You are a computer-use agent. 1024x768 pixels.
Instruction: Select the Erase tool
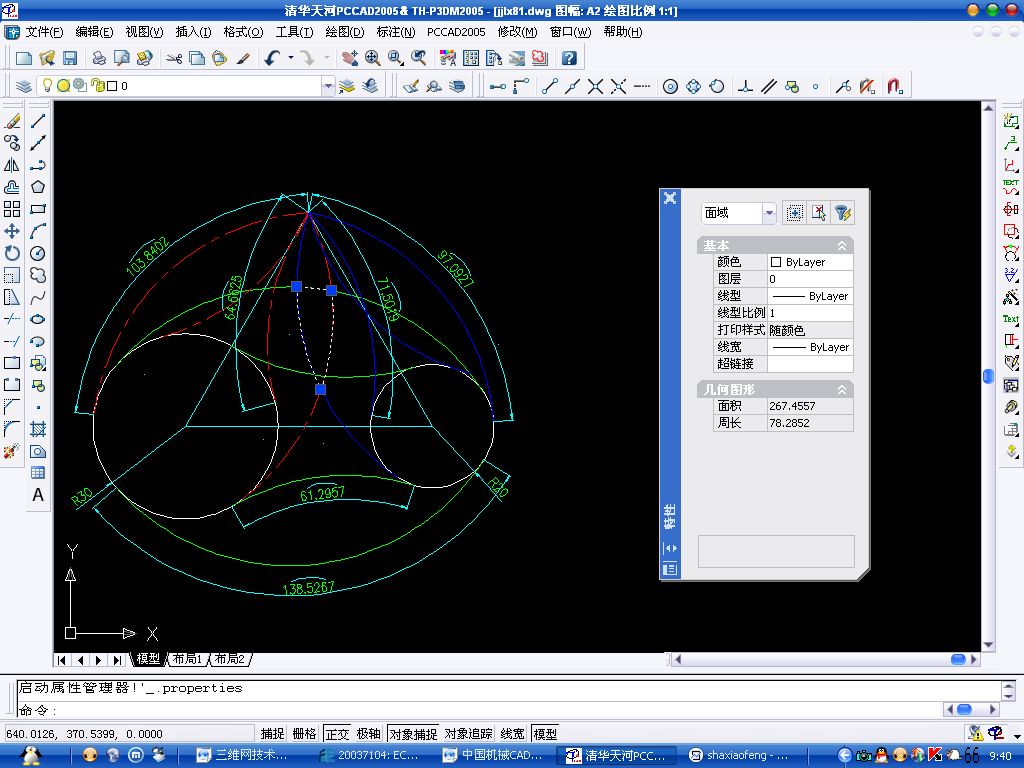(12, 121)
